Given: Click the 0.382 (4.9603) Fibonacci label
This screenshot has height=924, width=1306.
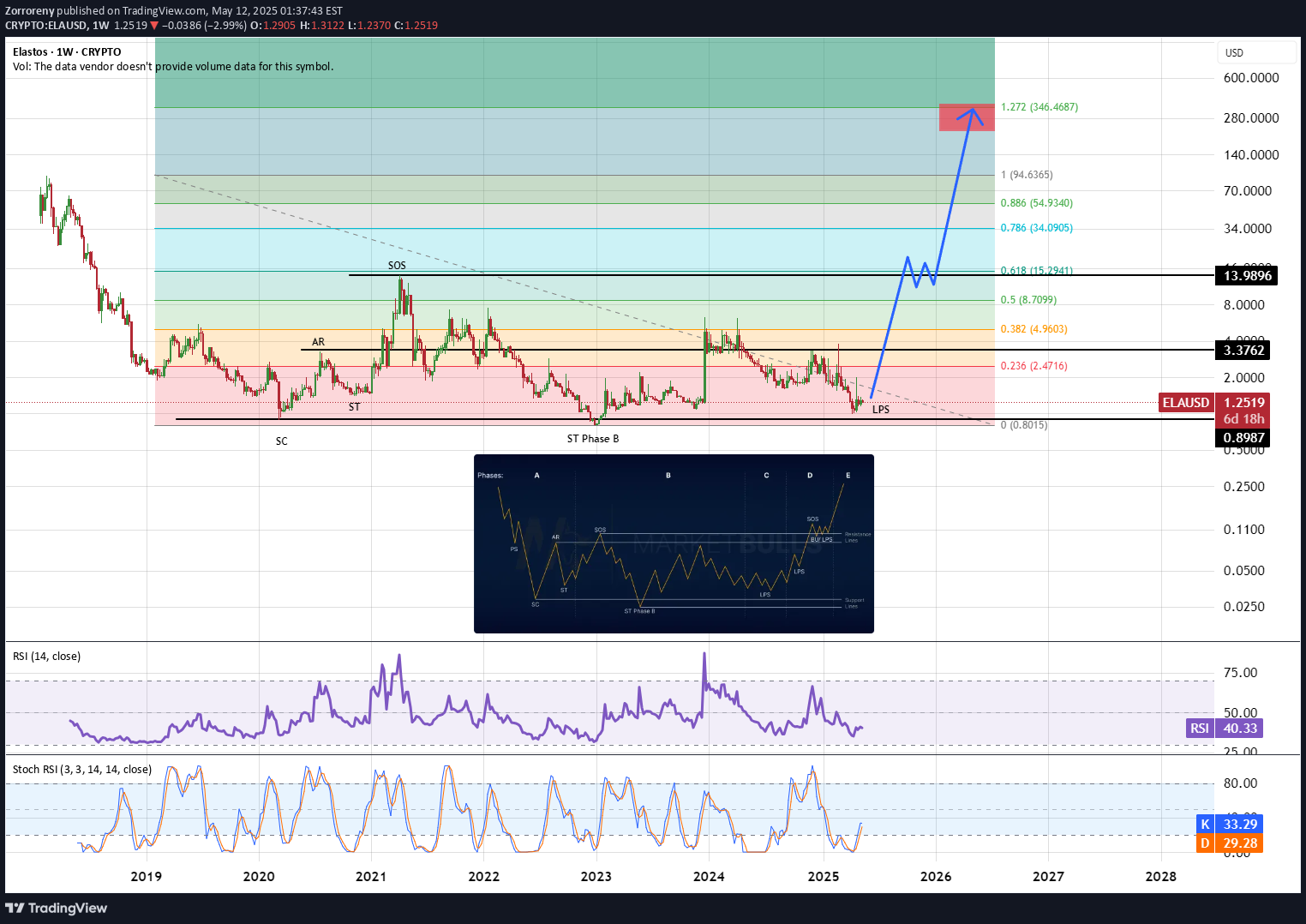Looking at the screenshot, I should 1034,329.
